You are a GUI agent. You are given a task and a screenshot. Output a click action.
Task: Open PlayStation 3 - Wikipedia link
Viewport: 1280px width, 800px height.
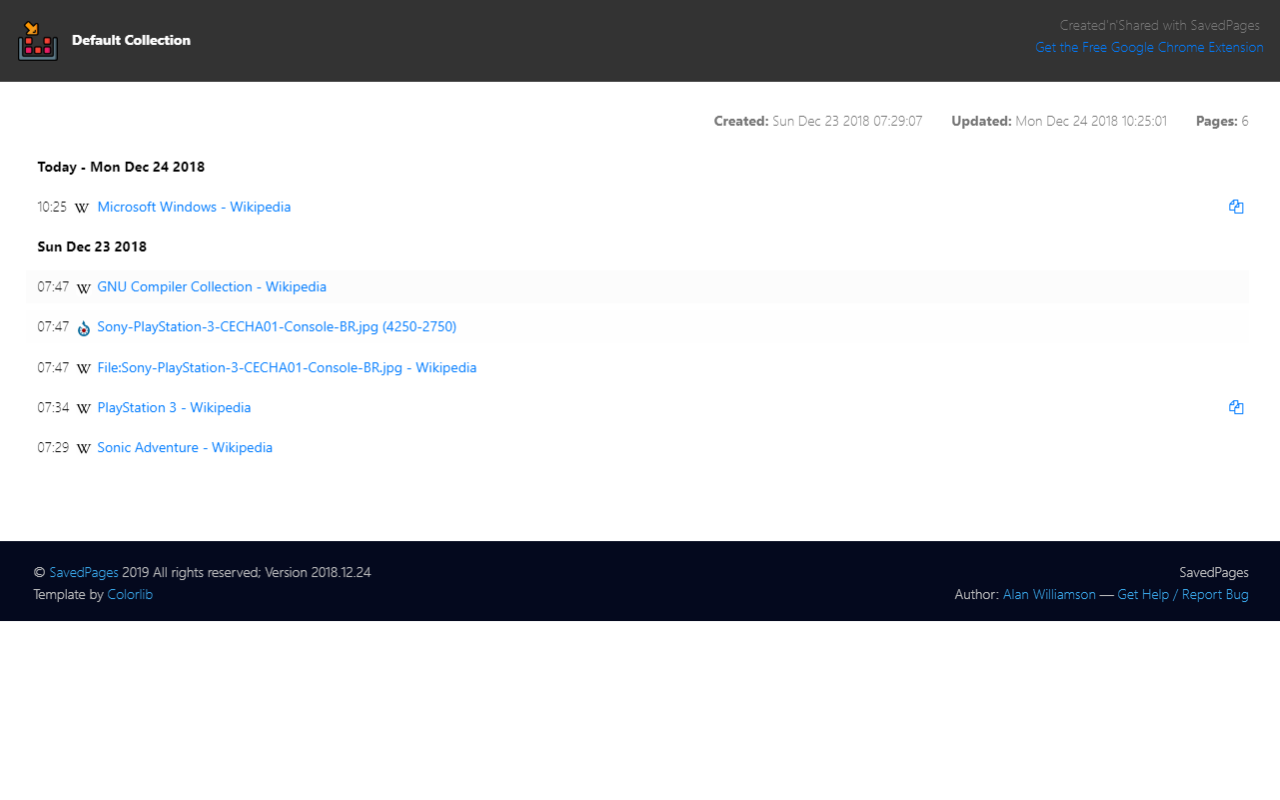click(174, 408)
